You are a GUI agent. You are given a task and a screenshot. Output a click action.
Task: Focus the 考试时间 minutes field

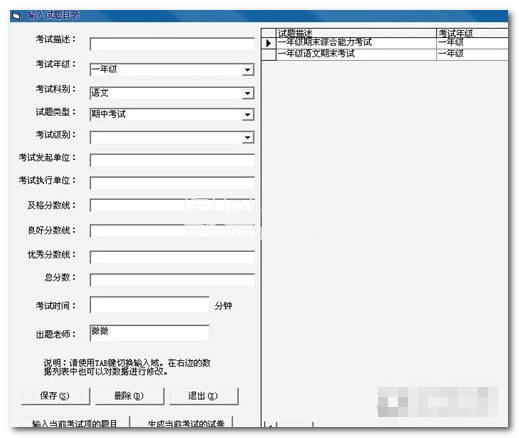coord(149,305)
